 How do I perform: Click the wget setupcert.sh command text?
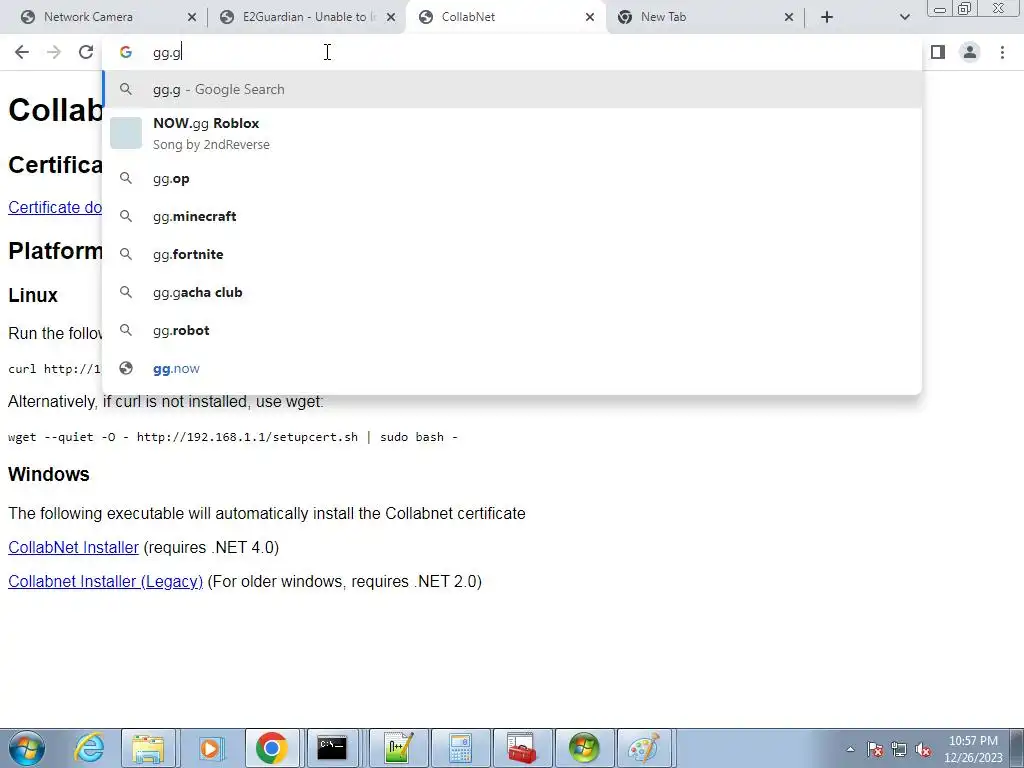click(x=232, y=437)
